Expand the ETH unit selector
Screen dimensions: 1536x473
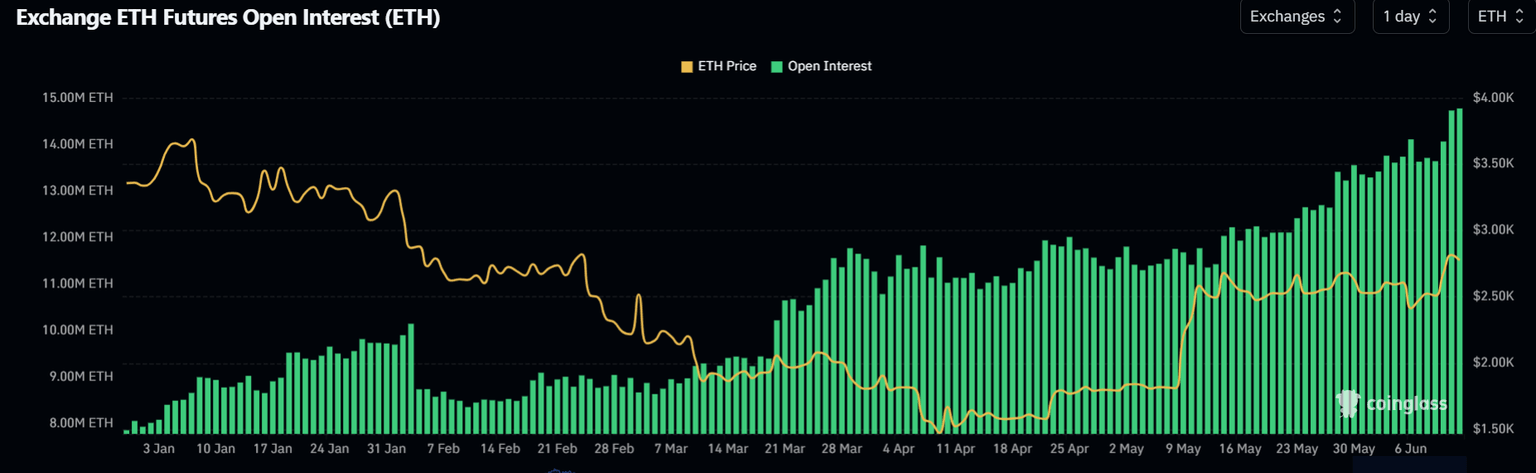coord(1501,17)
